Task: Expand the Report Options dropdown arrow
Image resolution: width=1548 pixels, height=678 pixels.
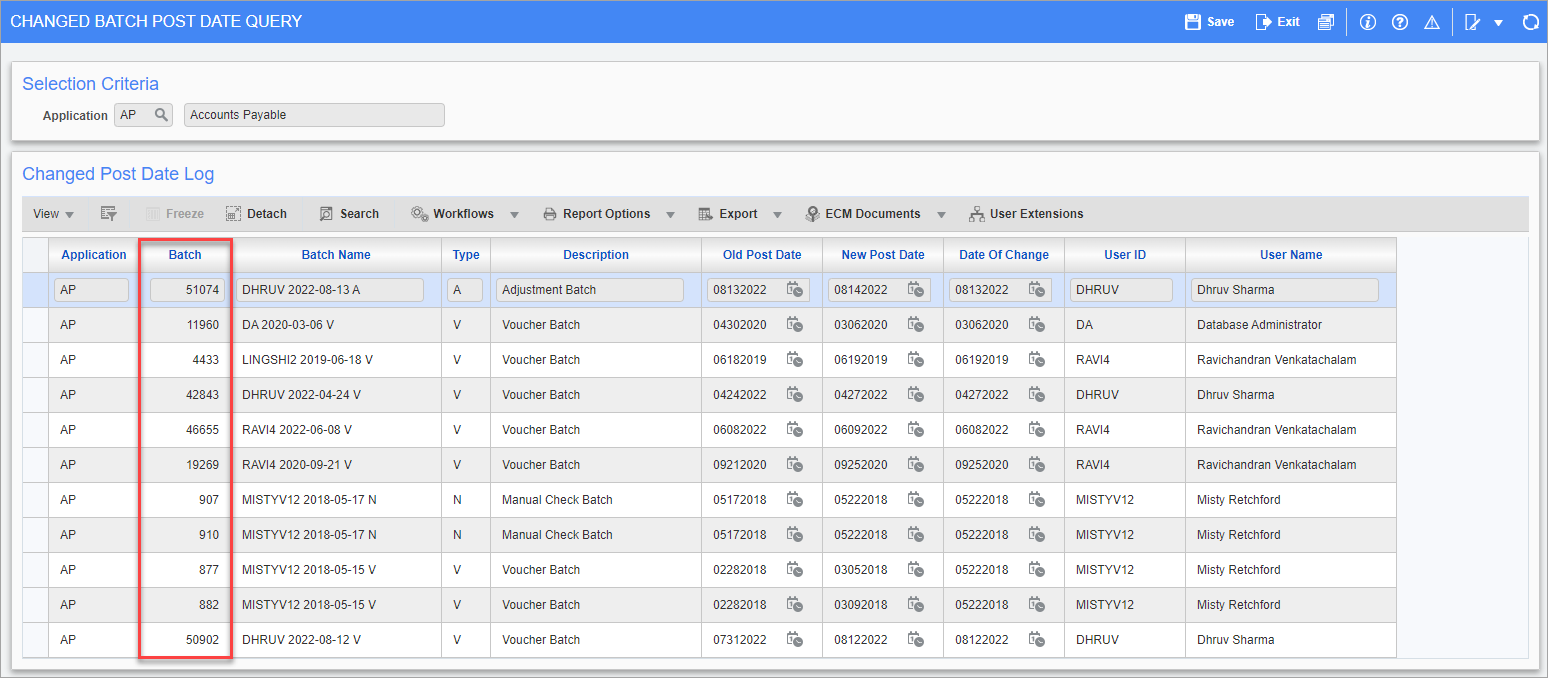Action: coord(670,215)
